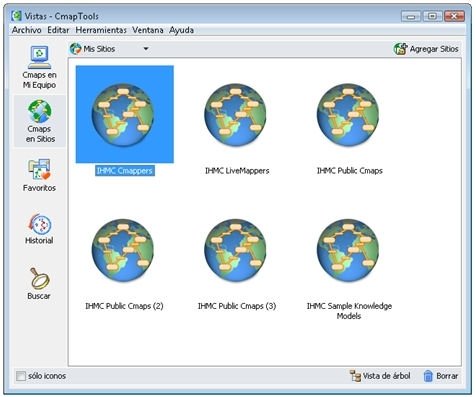The height and width of the screenshot is (397, 476).
Task: Click the IHMC Public Cmaps (2) label
Action: point(124,306)
